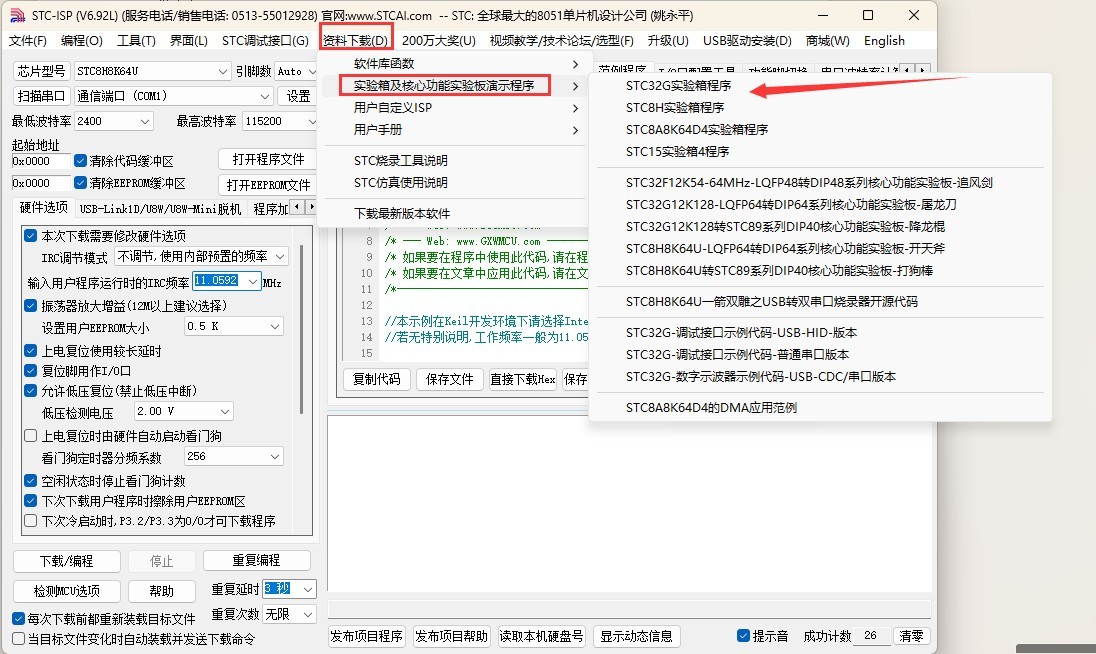Screen dimensions: 1096x654
Task: Click the STC-ISP app icon in title bar
Action: coord(17,15)
